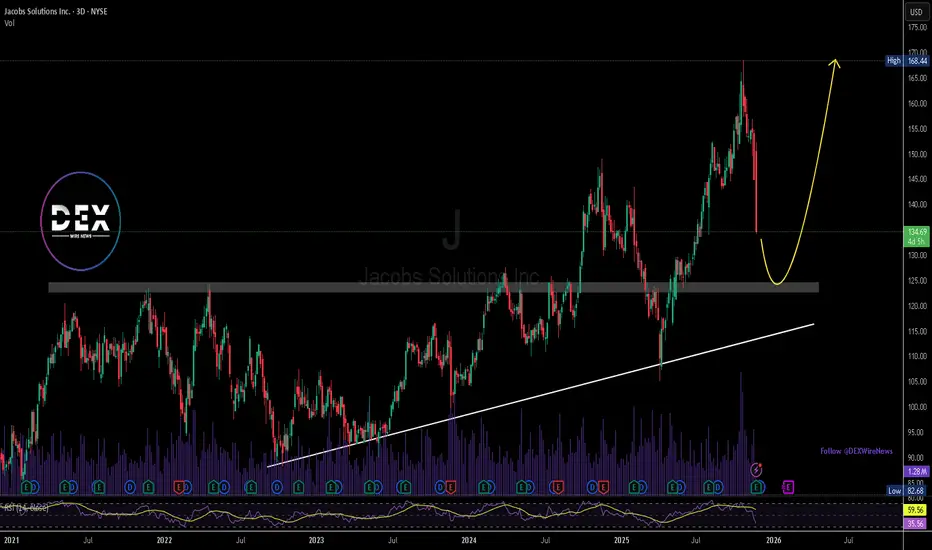Open red earnings marker just after 2022
This screenshot has height=550, width=932.
coord(178,488)
